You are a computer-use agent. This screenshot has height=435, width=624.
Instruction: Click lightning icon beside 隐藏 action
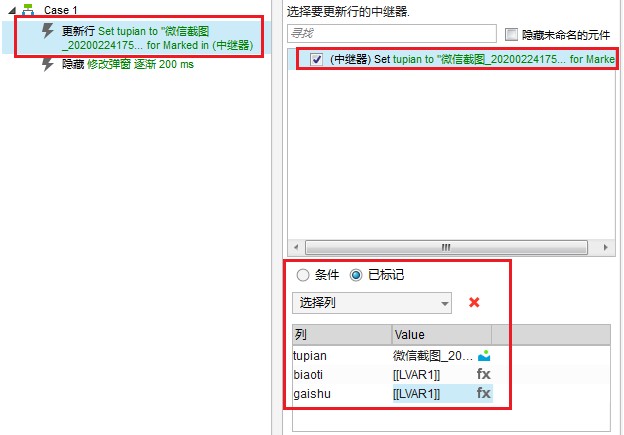coord(48,64)
